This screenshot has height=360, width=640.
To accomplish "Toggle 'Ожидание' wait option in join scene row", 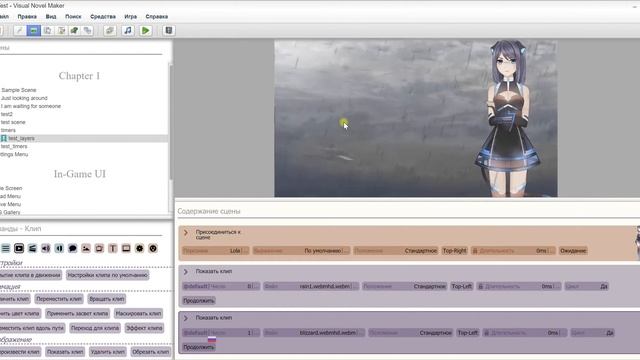I will click(x=573, y=251).
